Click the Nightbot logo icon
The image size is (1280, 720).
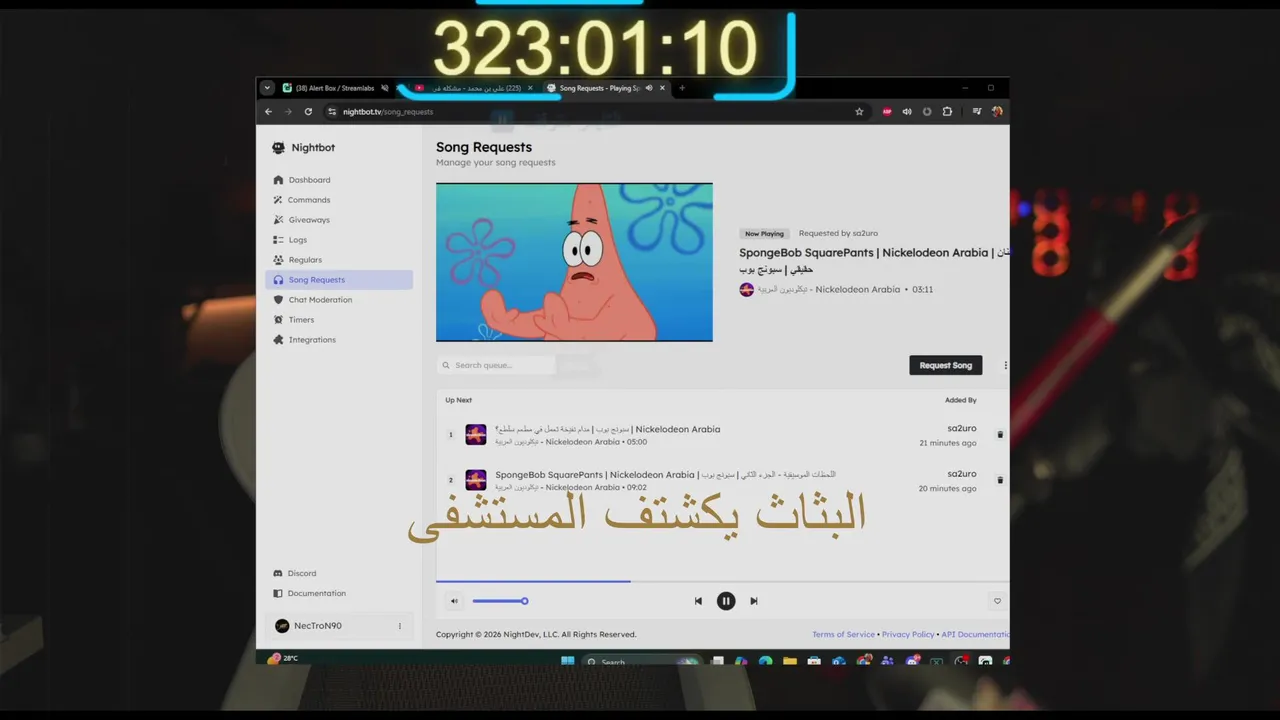tap(278, 148)
